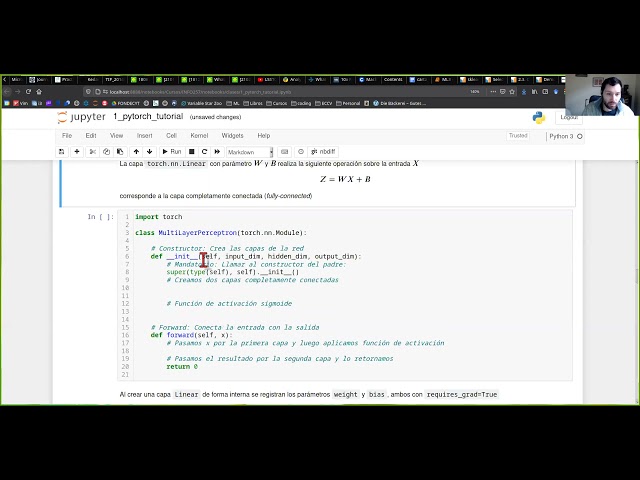The image size is (640, 480).
Task: Open the browser library icon
Action: (x=534, y=92)
